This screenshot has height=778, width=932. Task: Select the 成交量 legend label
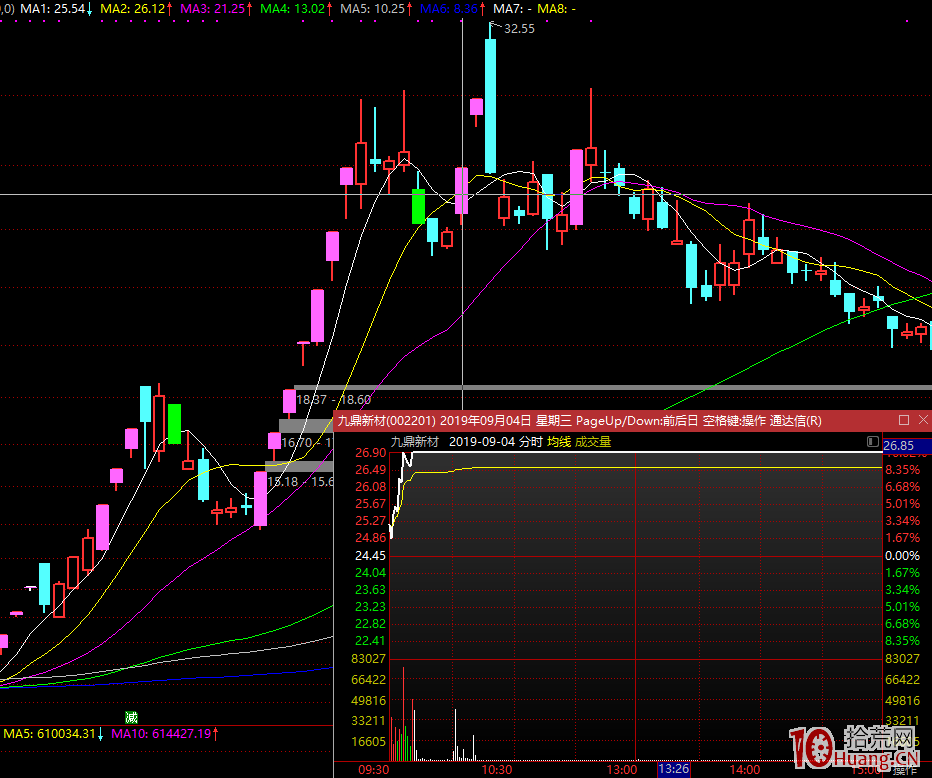pyautogui.click(x=593, y=442)
